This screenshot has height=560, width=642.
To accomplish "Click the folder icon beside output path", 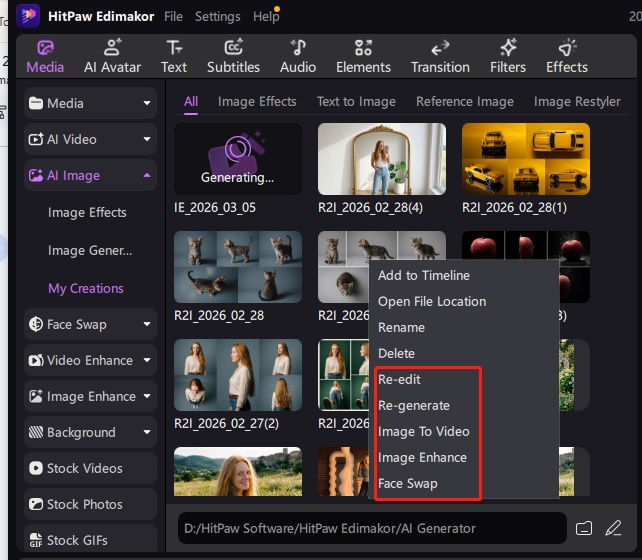I will point(585,527).
